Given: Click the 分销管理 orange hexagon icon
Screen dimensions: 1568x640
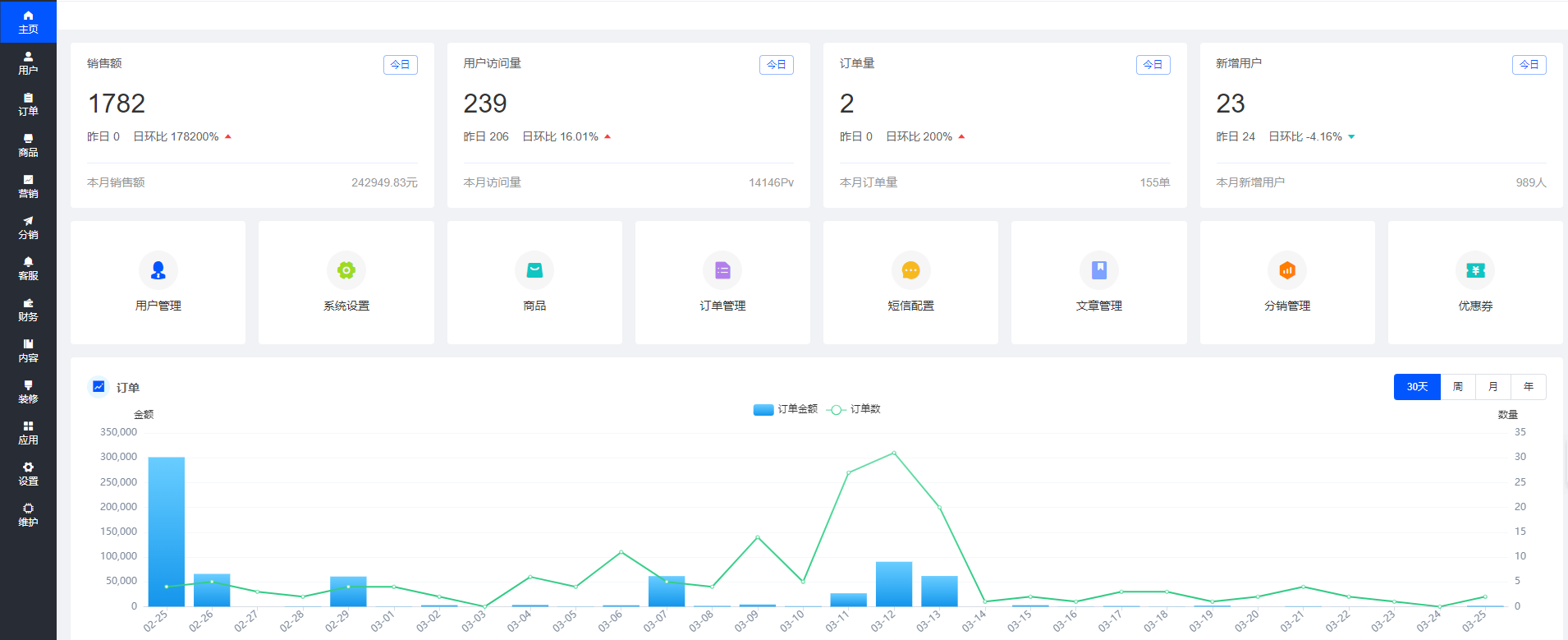Looking at the screenshot, I should pyautogui.click(x=1287, y=270).
